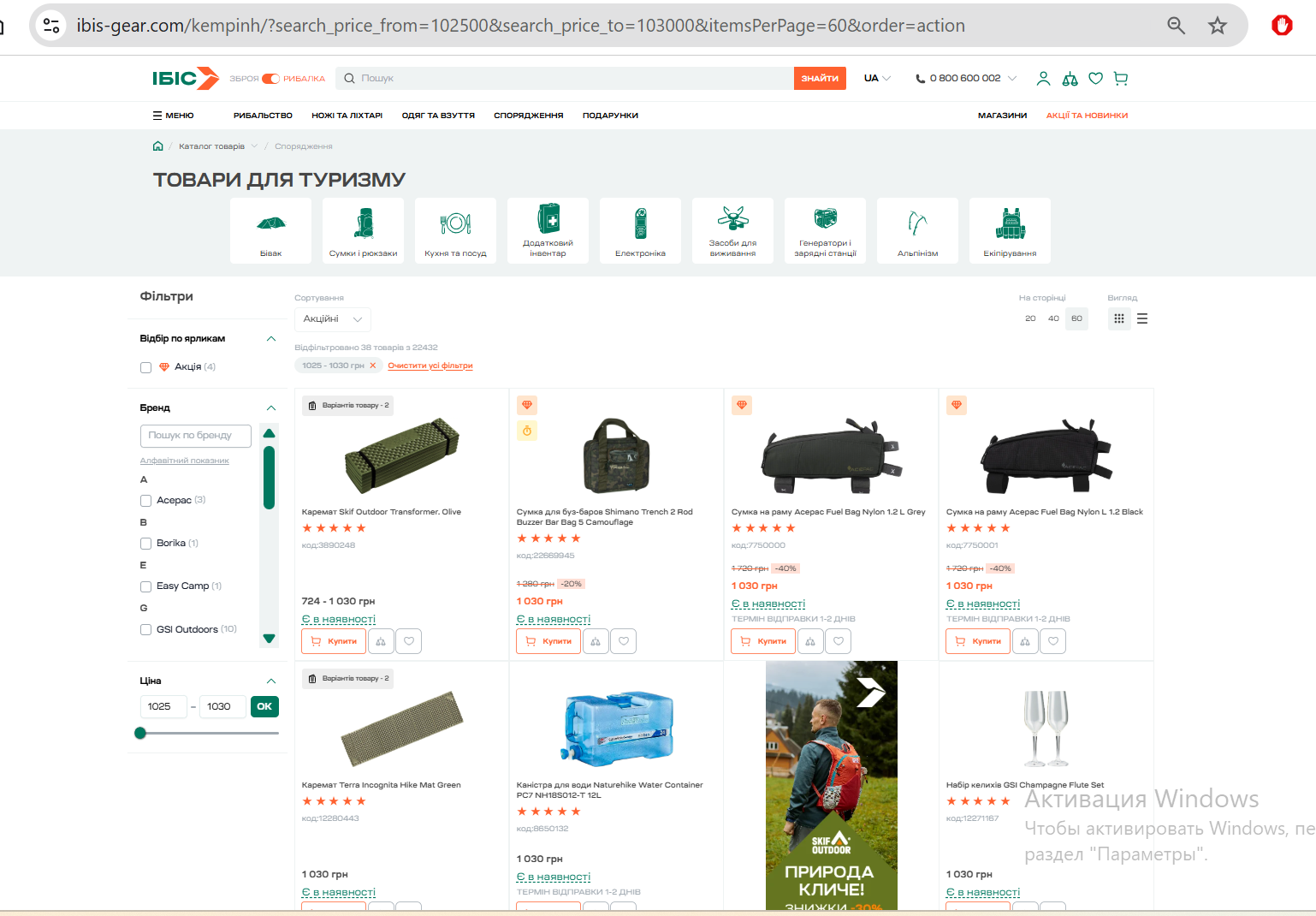
Task: Click the home breadcrumb icon
Action: (x=158, y=146)
